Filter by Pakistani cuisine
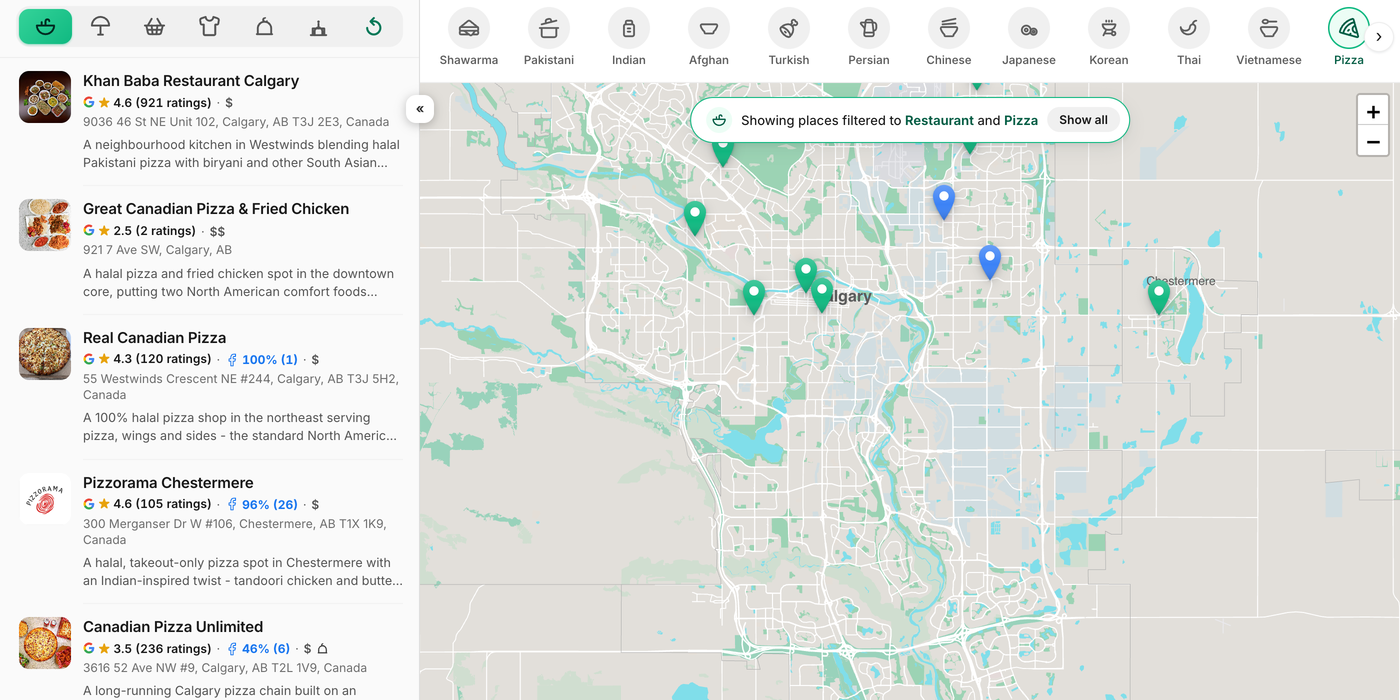1400x700 pixels. (549, 38)
